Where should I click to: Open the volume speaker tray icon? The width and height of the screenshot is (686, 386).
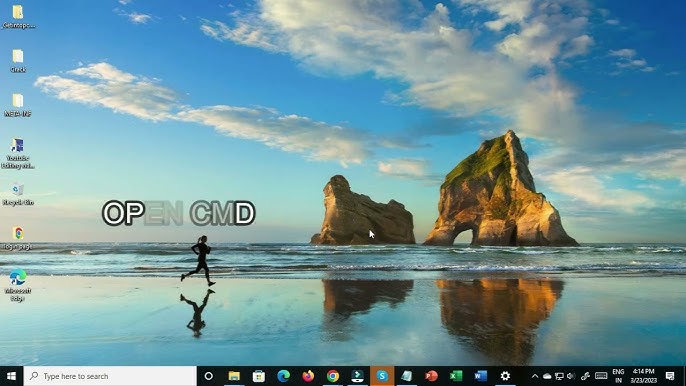click(571, 376)
